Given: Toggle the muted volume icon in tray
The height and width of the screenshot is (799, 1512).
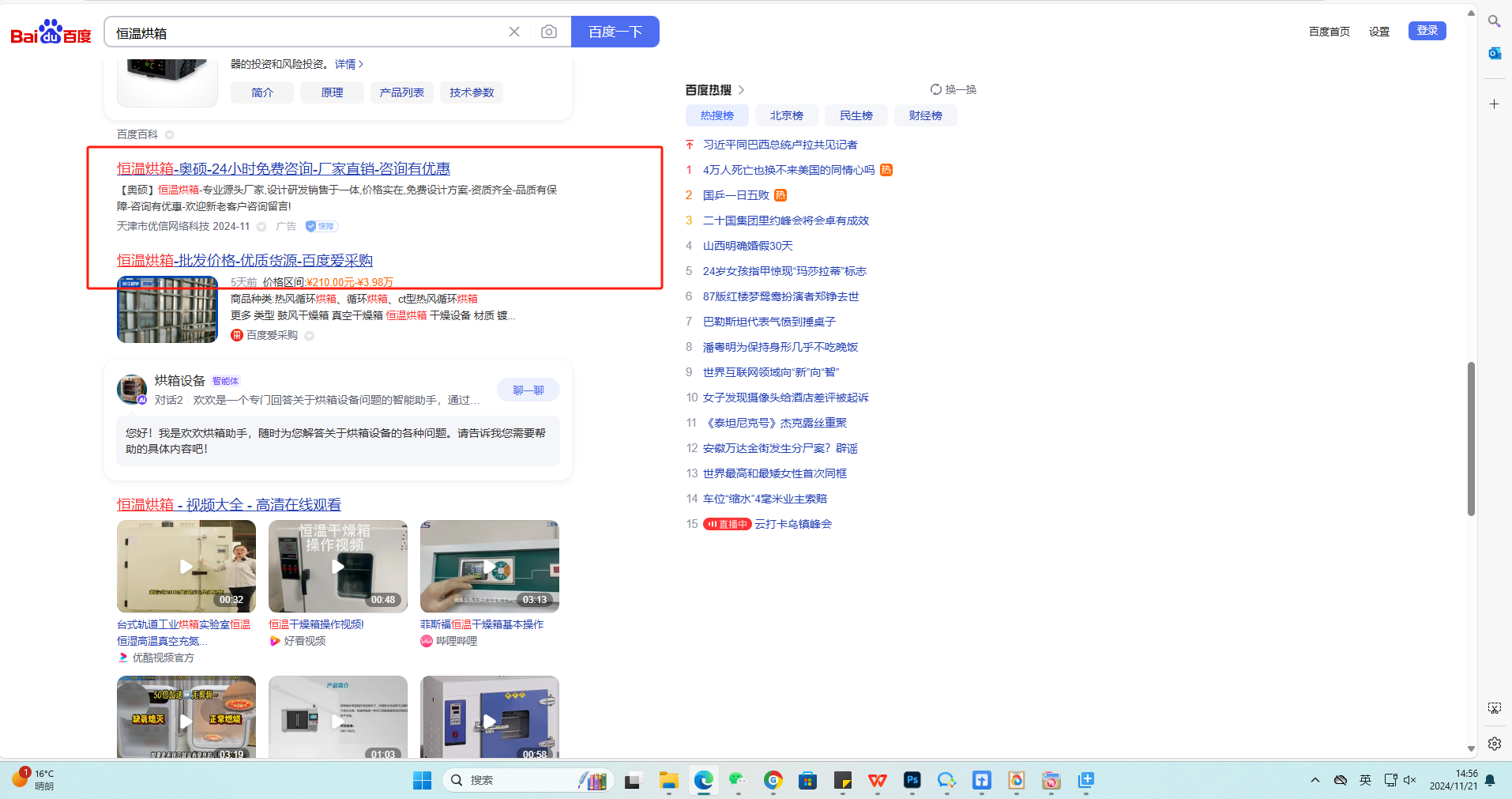Looking at the screenshot, I should [x=1409, y=780].
